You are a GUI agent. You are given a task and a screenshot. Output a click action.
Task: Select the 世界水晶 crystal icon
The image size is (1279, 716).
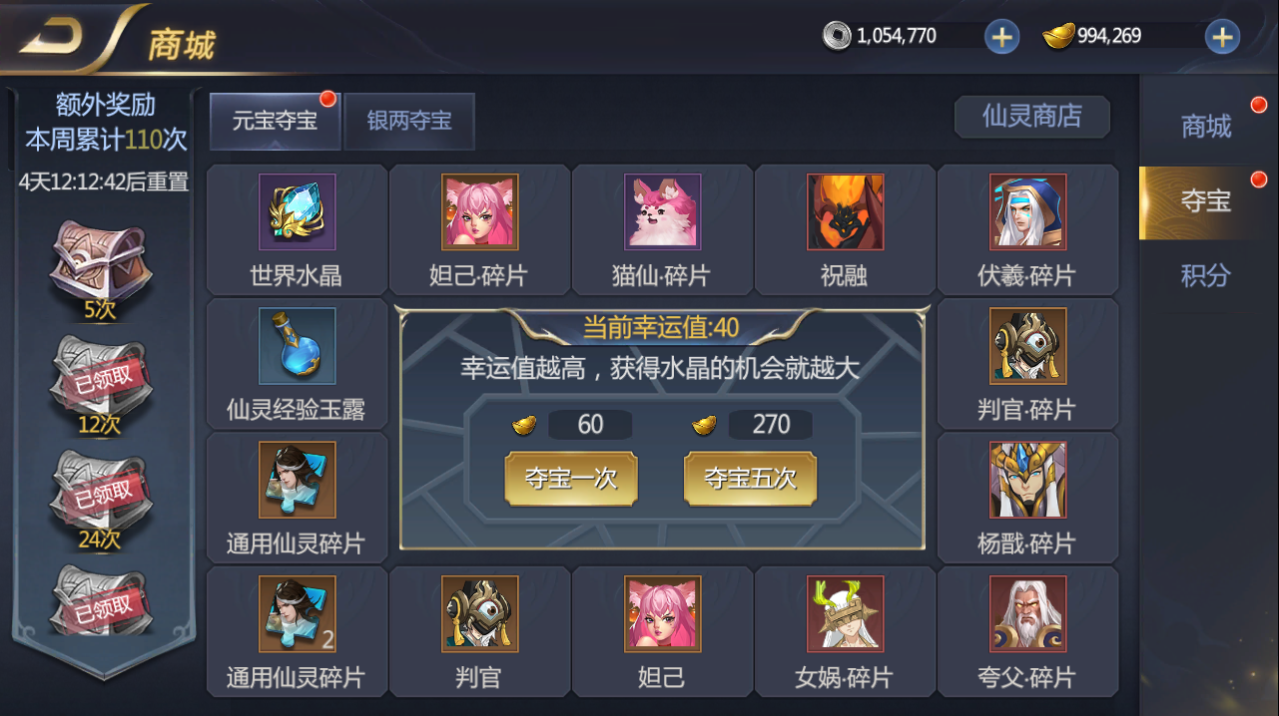297,212
